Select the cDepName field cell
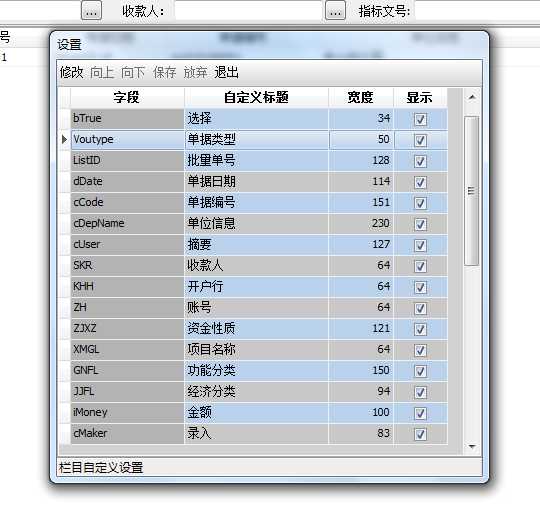Screen dimensions: 540x507 (127, 224)
